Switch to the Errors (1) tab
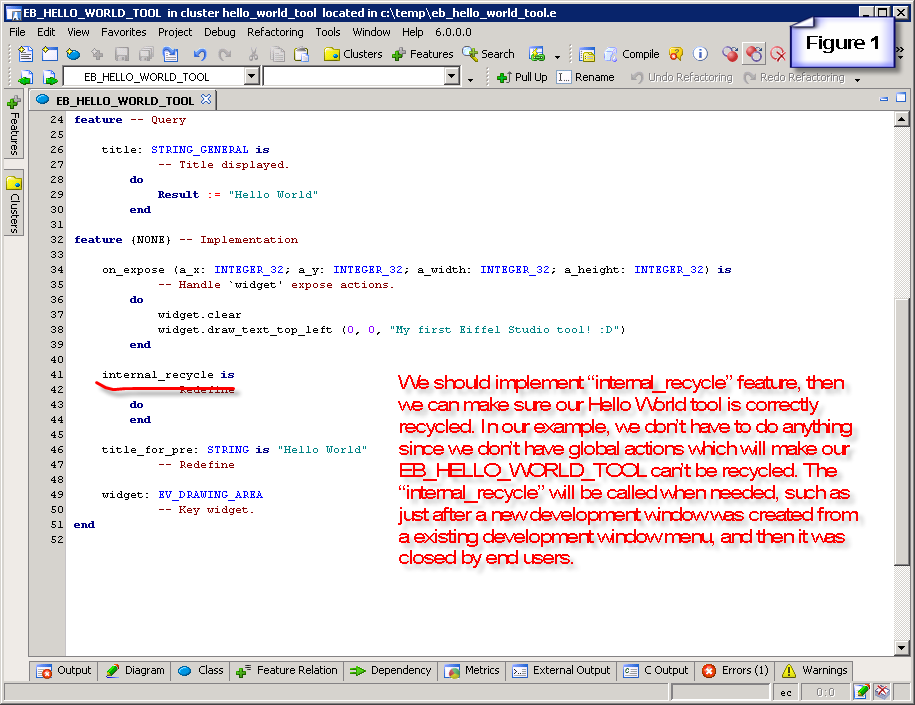915x705 pixels. click(736, 671)
